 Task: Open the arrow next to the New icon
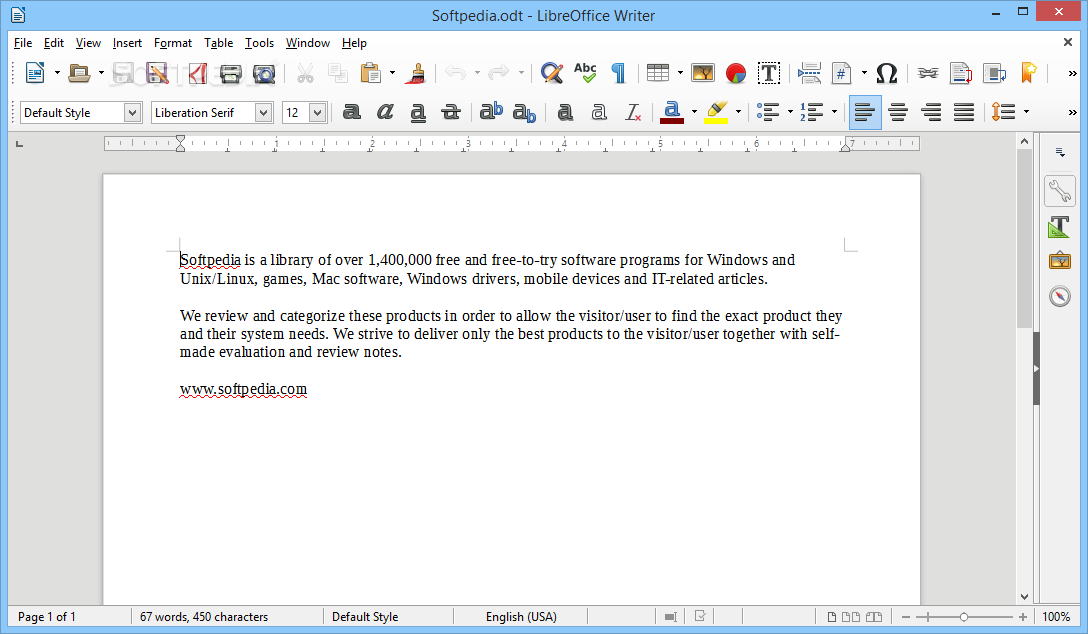[x=57, y=73]
